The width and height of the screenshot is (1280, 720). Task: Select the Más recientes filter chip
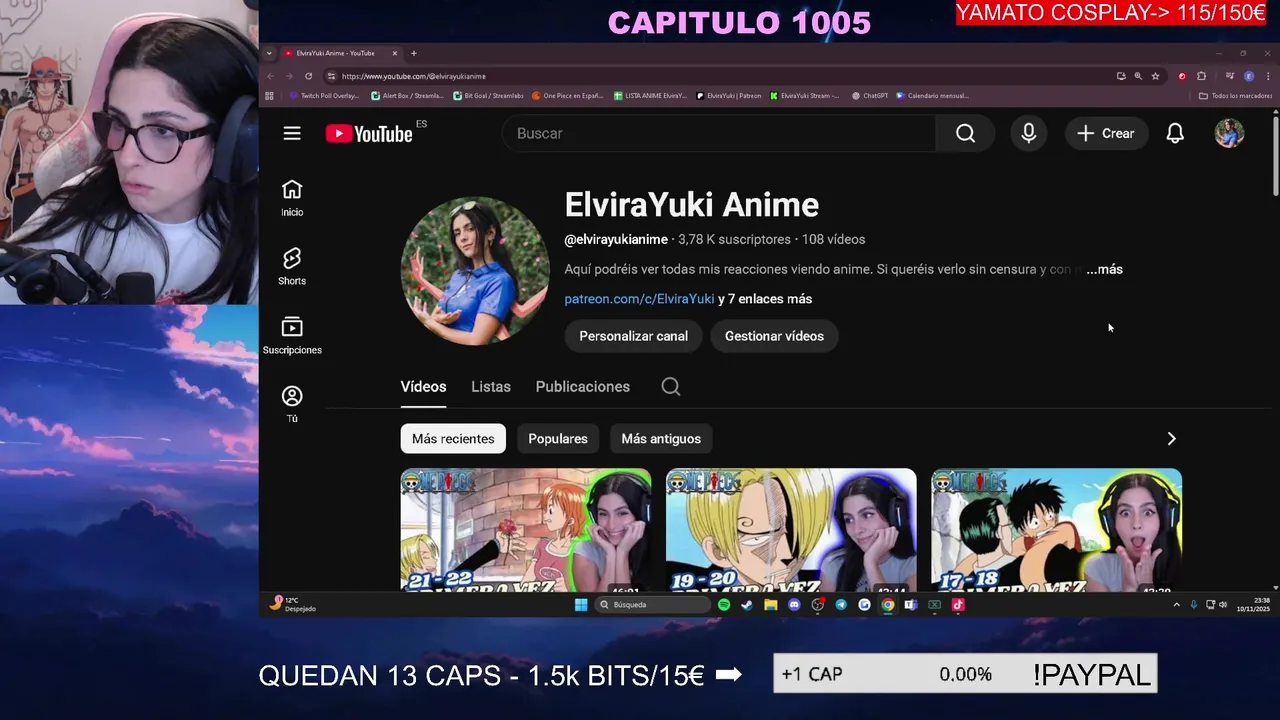click(453, 439)
